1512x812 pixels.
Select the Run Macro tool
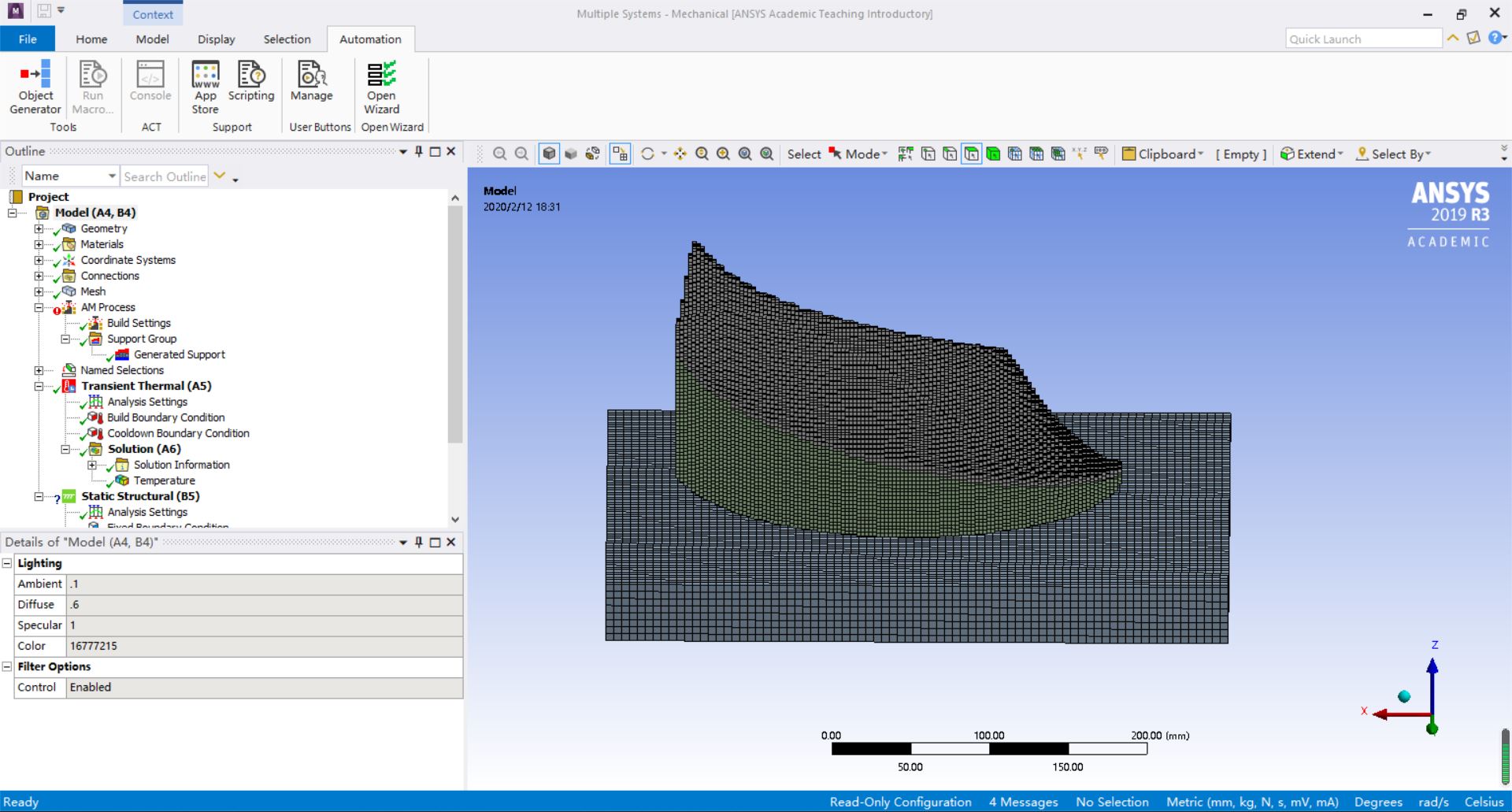pos(92,87)
